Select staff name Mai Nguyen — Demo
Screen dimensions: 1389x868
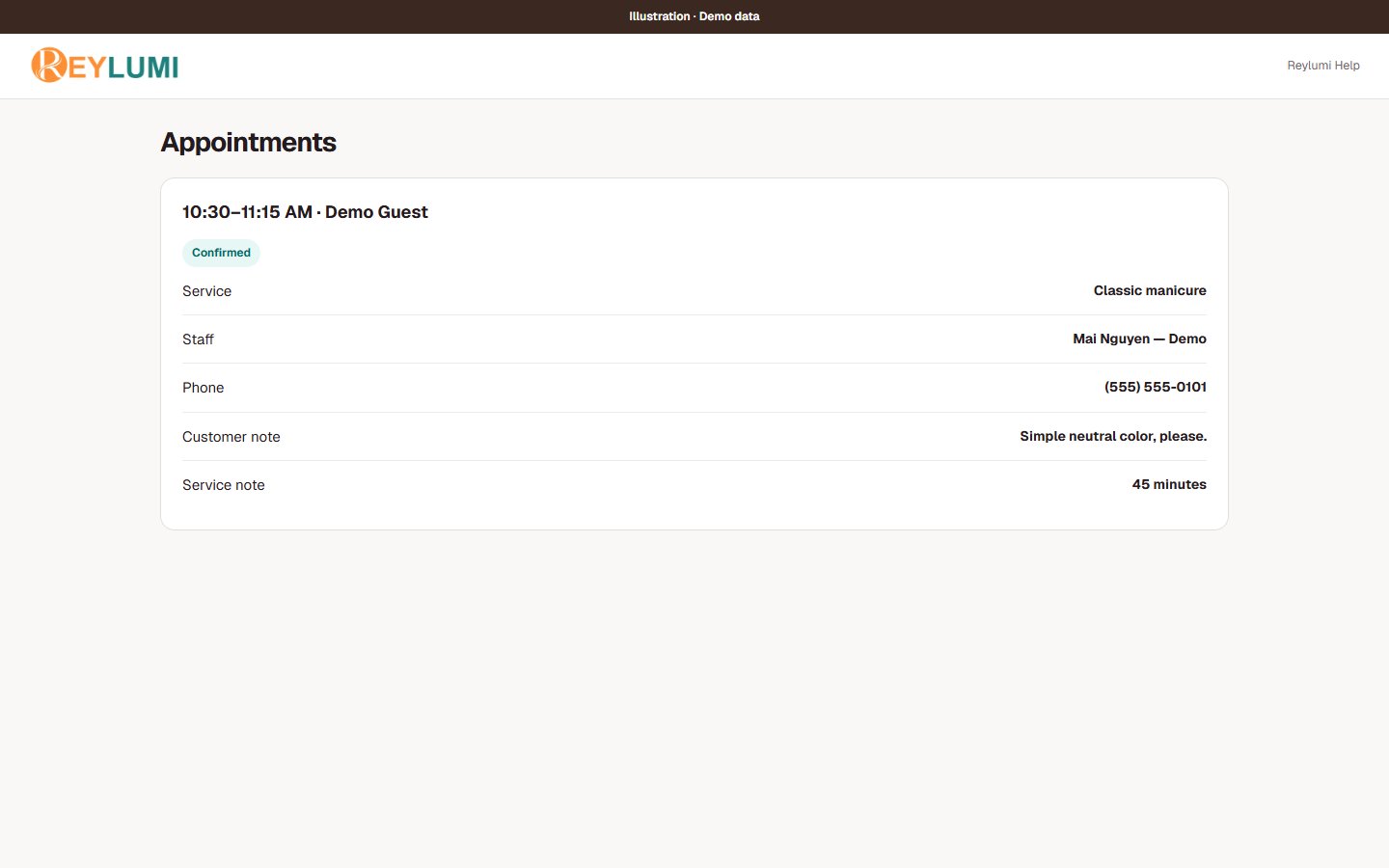pyautogui.click(x=1139, y=339)
